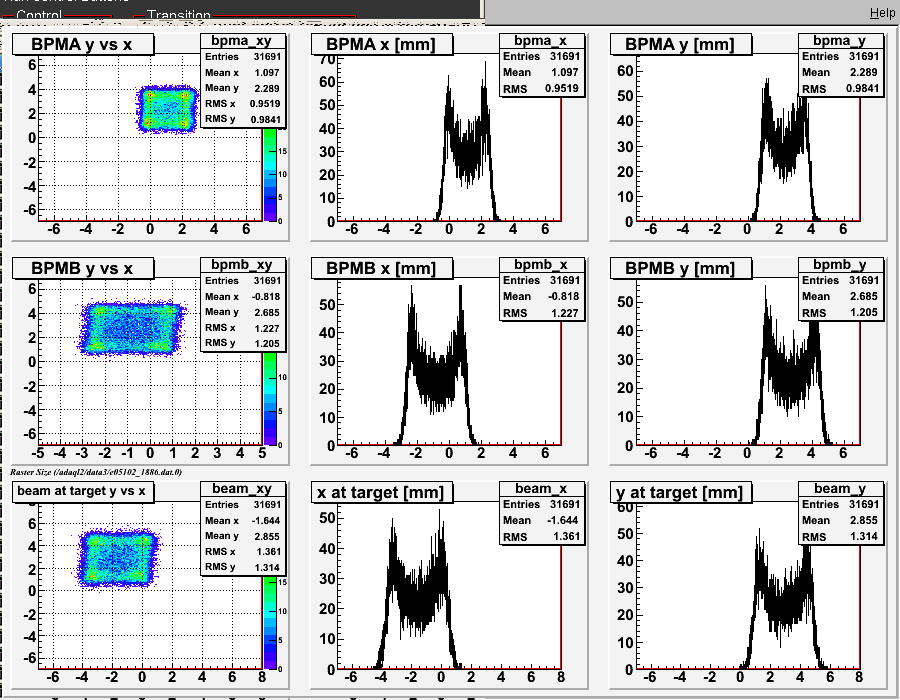The image size is (900, 700).
Task: Click the BPMB y [mm] plot title
Action: [x=681, y=269]
